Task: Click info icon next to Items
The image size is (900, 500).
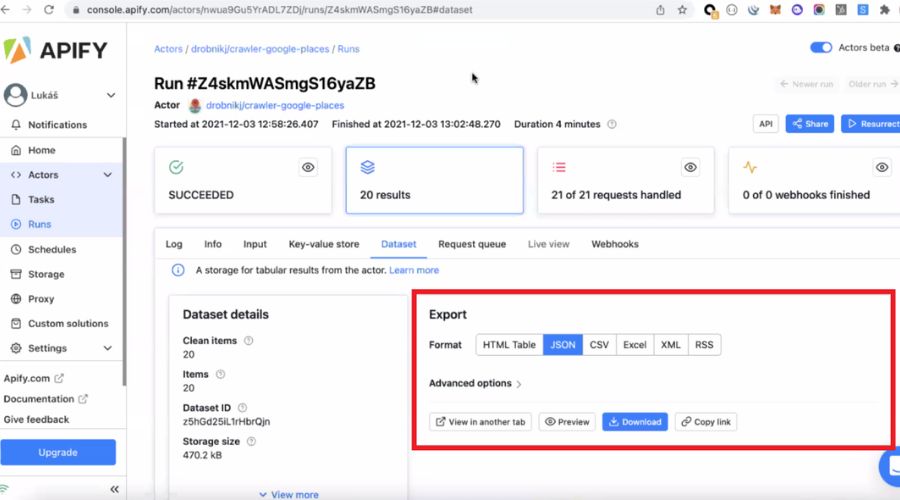Action: (x=220, y=374)
